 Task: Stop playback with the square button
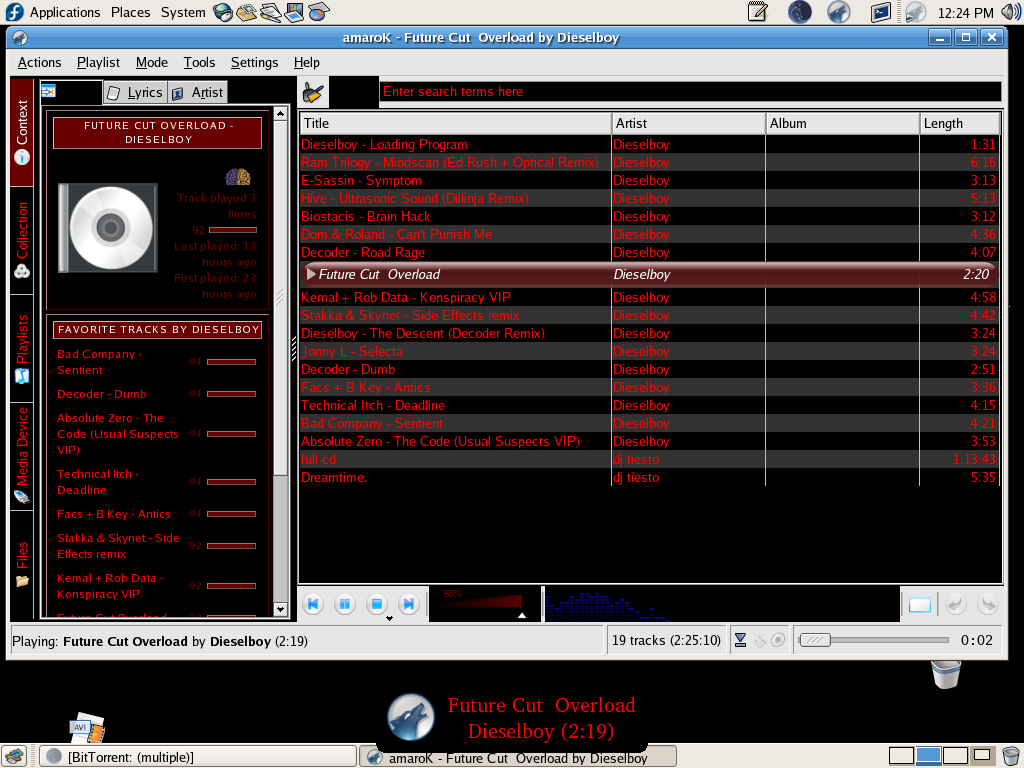[x=376, y=604]
